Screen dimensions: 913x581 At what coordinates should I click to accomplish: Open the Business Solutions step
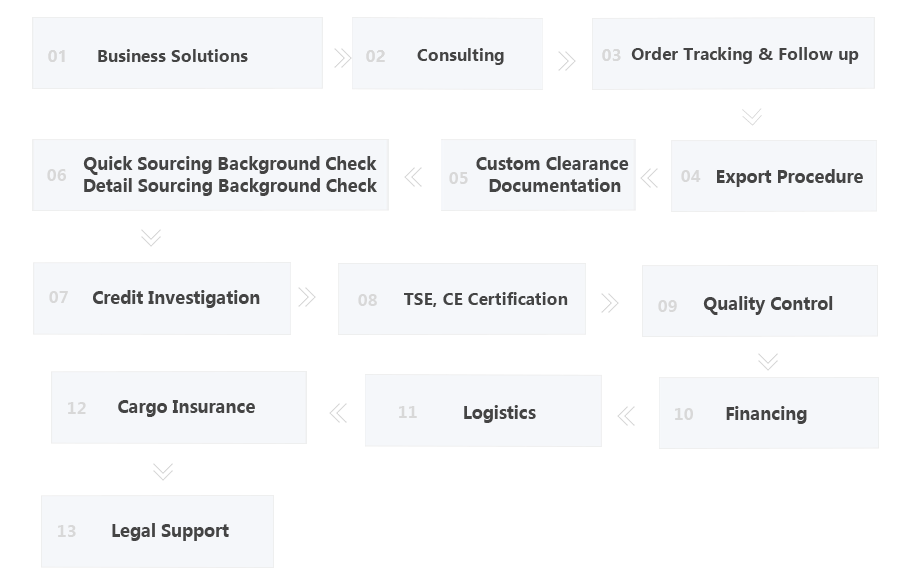click(x=177, y=54)
